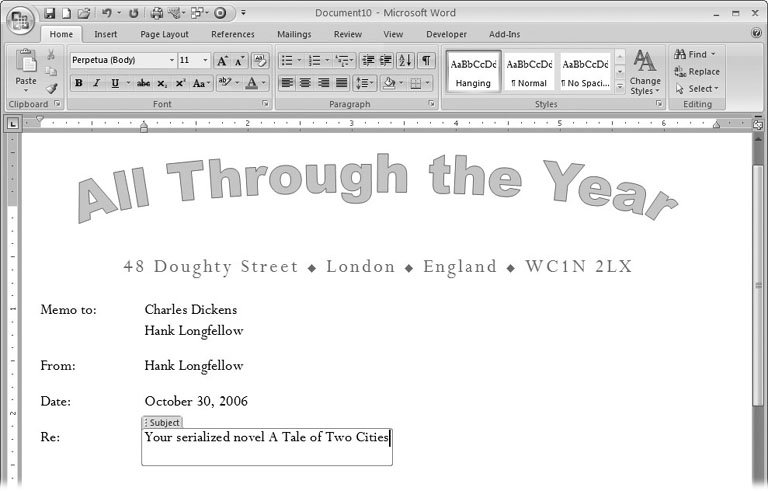Apply shading fill color
768x491 pixels.
[x=389, y=83]
